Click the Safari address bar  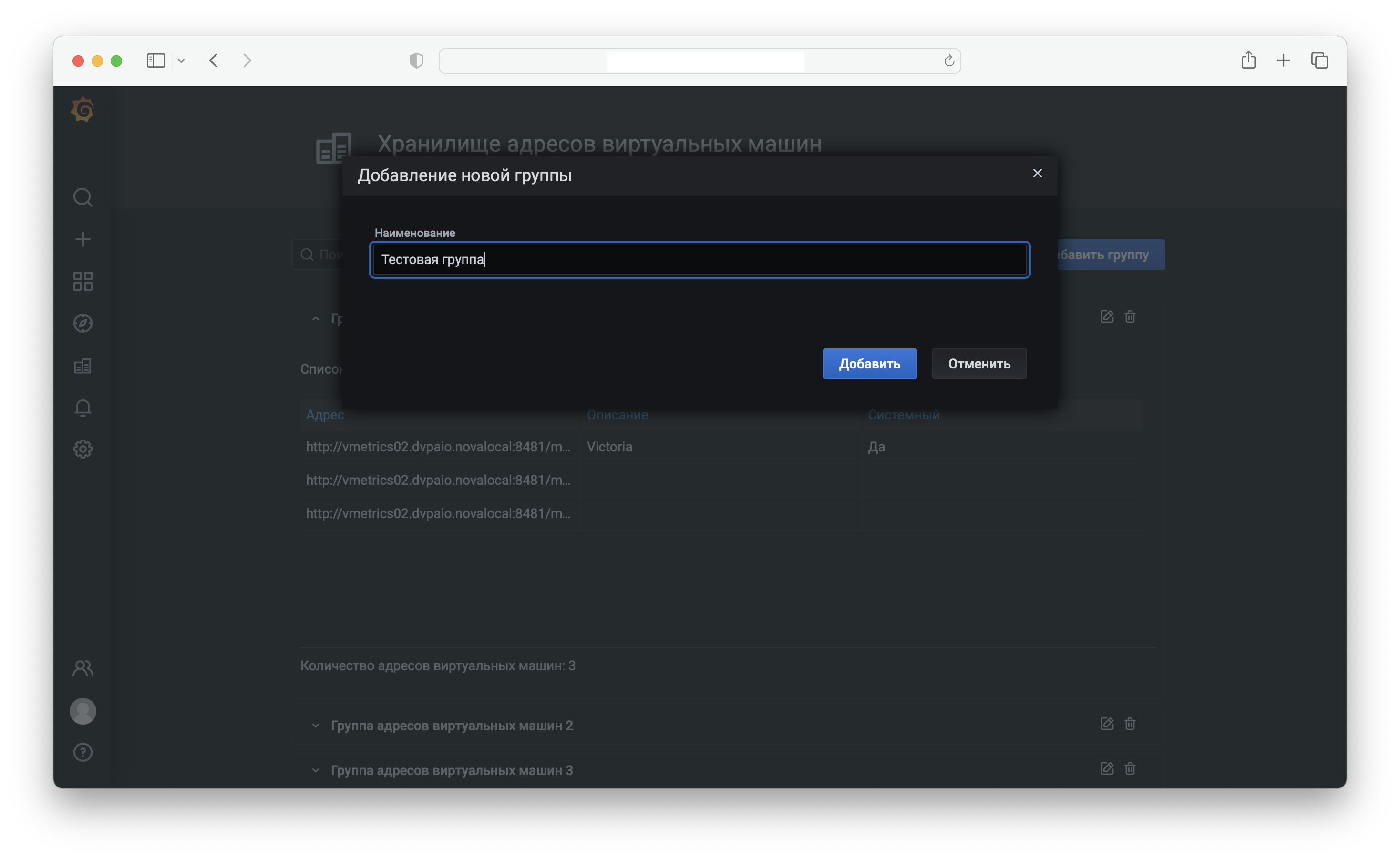(700, 61)
